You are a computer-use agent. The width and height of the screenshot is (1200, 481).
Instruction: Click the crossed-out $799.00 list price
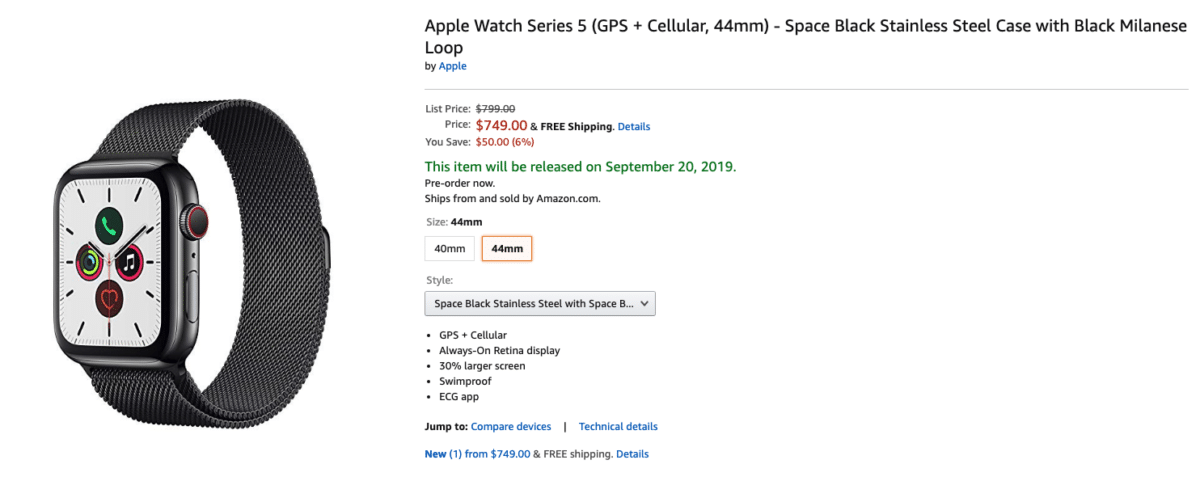pos(495,108)
